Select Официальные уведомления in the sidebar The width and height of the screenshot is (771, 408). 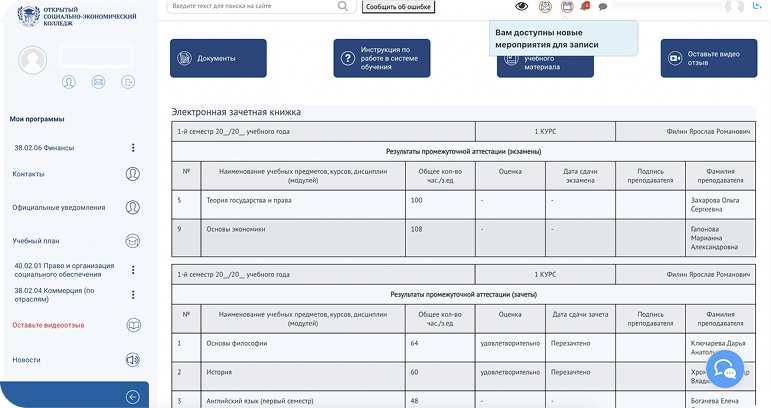coord(58,207)
